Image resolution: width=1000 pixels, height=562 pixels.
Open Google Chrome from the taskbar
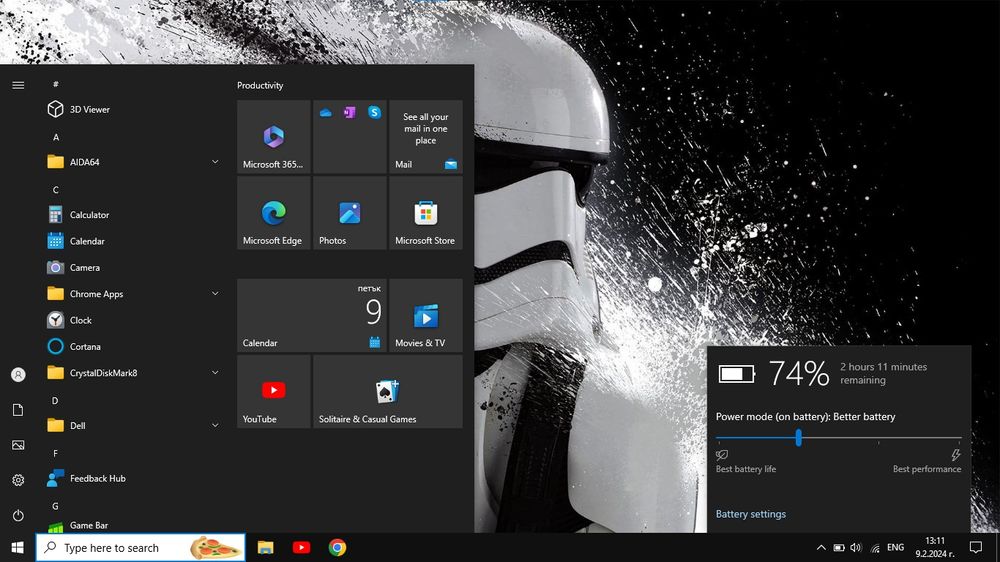[337, 547]
